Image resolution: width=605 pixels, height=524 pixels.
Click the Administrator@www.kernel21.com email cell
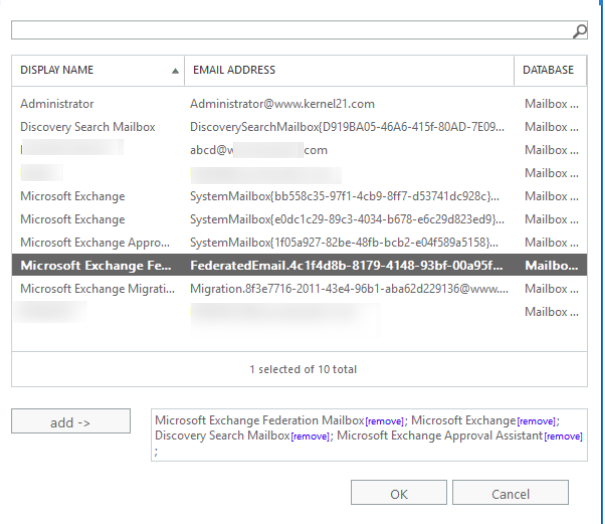282,104
